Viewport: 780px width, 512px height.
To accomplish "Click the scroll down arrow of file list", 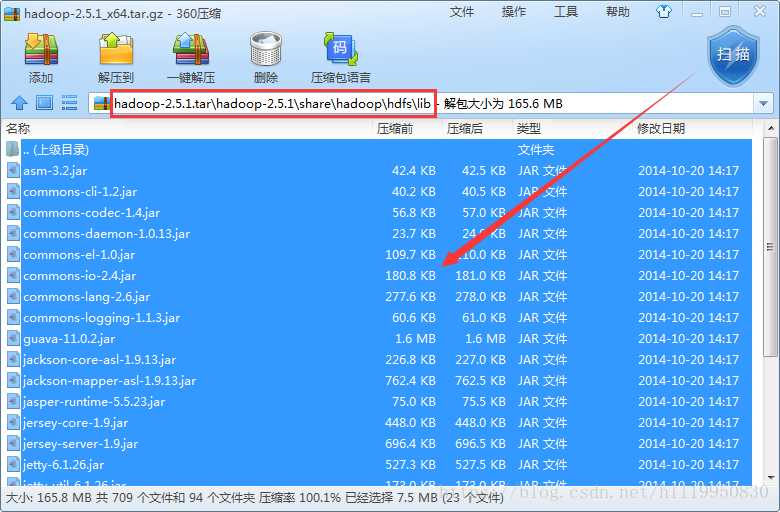I will 771,478.
